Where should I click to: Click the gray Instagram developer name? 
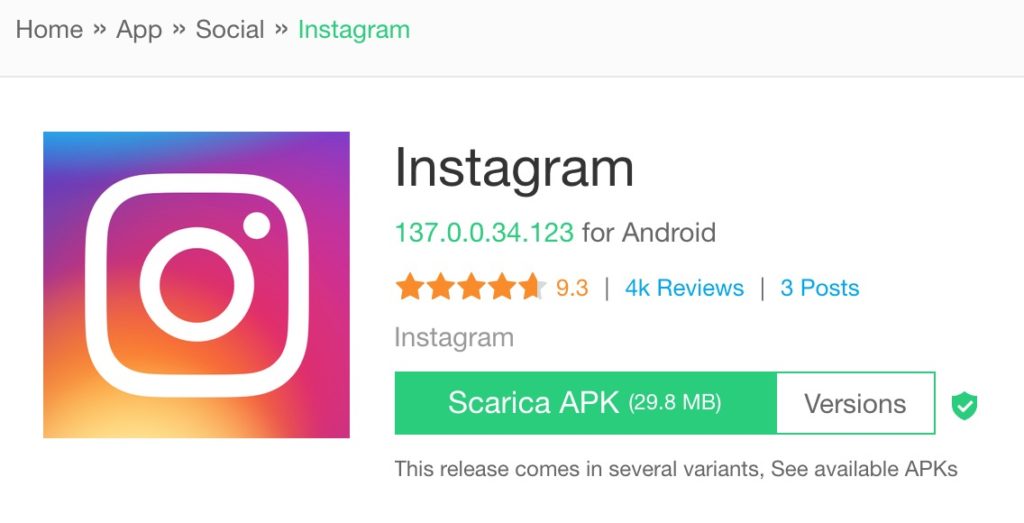(454, 338)
